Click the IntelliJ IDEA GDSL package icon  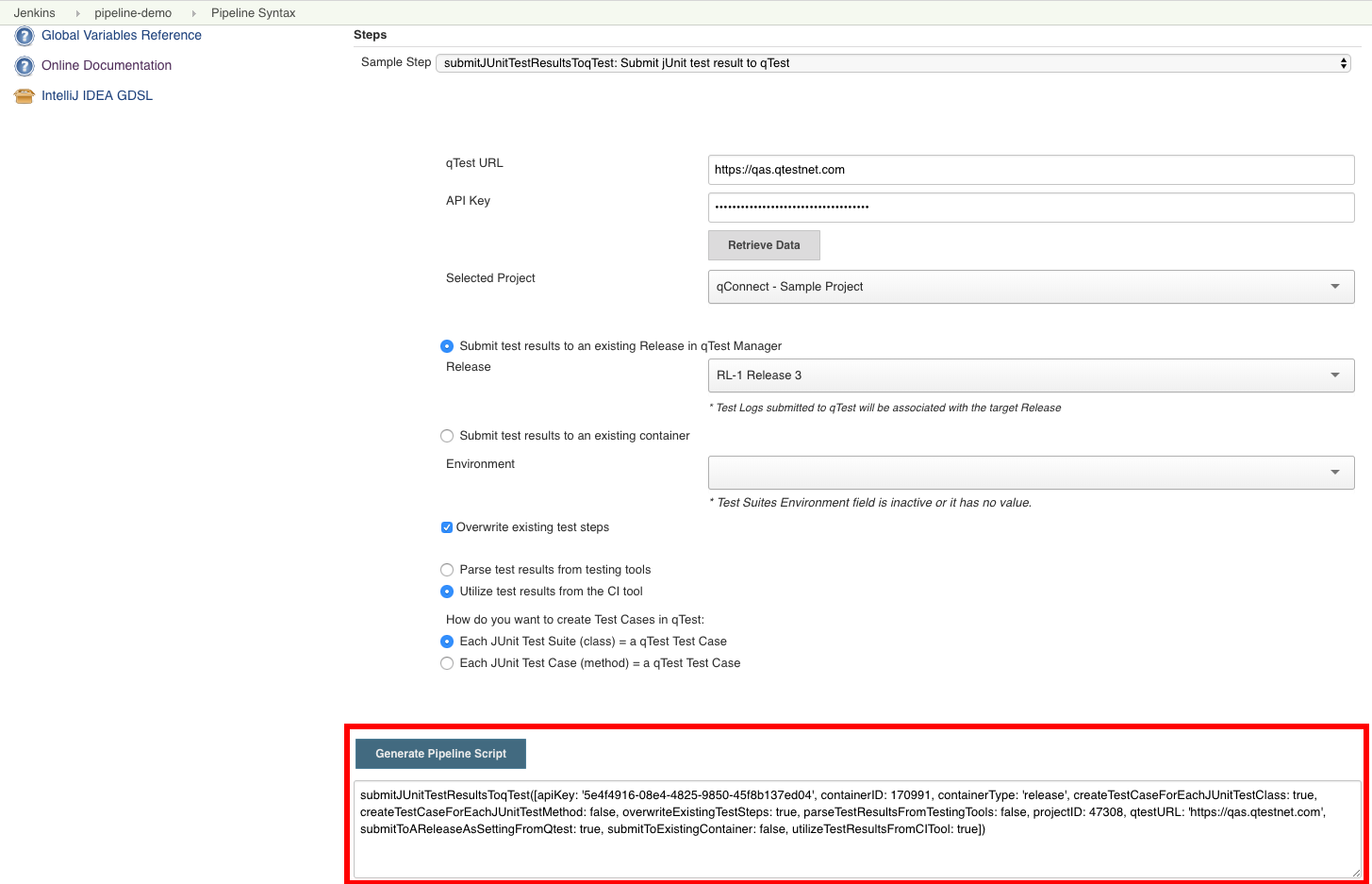(25, 96)
